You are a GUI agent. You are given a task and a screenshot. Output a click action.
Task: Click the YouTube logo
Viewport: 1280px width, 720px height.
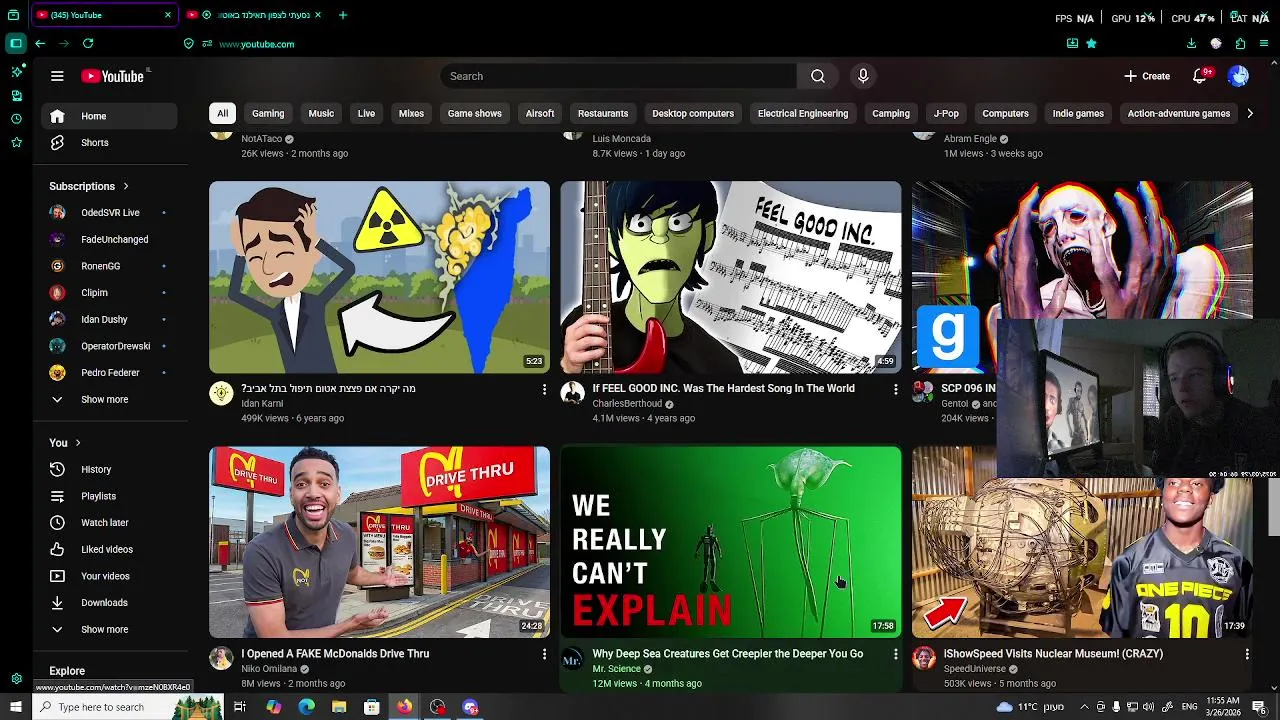tap(113, 76)
